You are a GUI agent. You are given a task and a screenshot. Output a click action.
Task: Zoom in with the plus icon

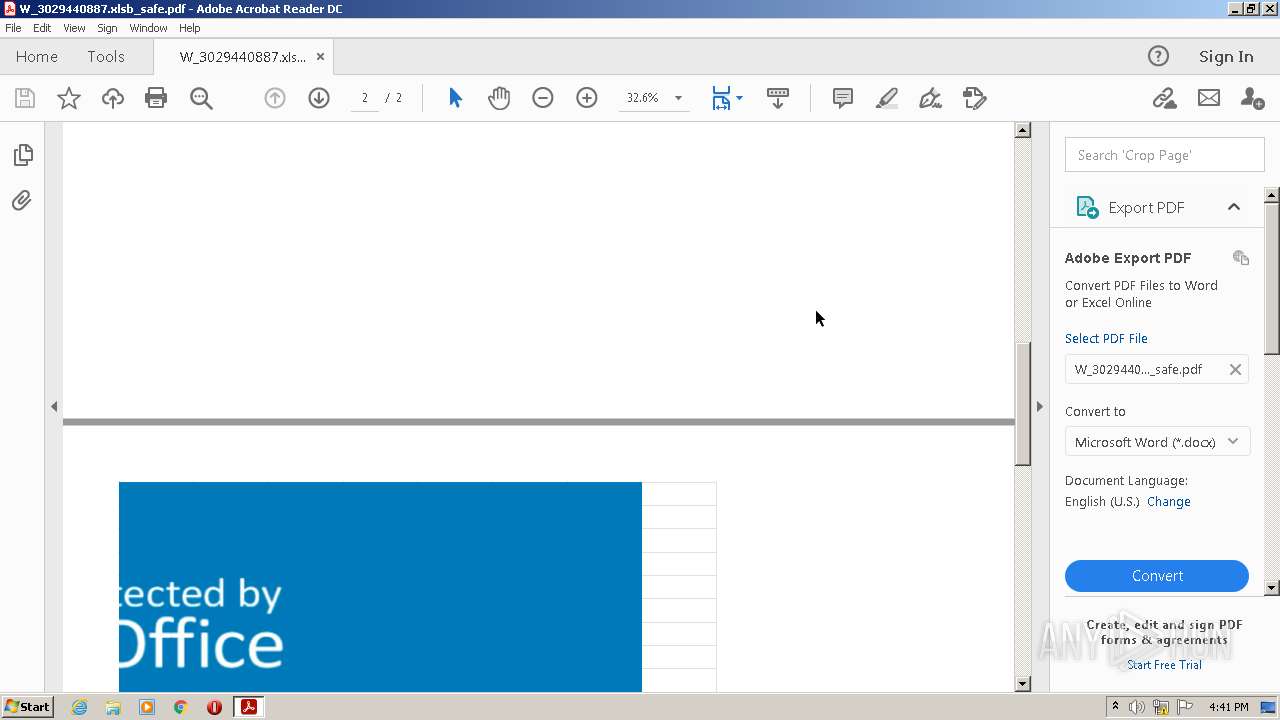tap(587, 98)
